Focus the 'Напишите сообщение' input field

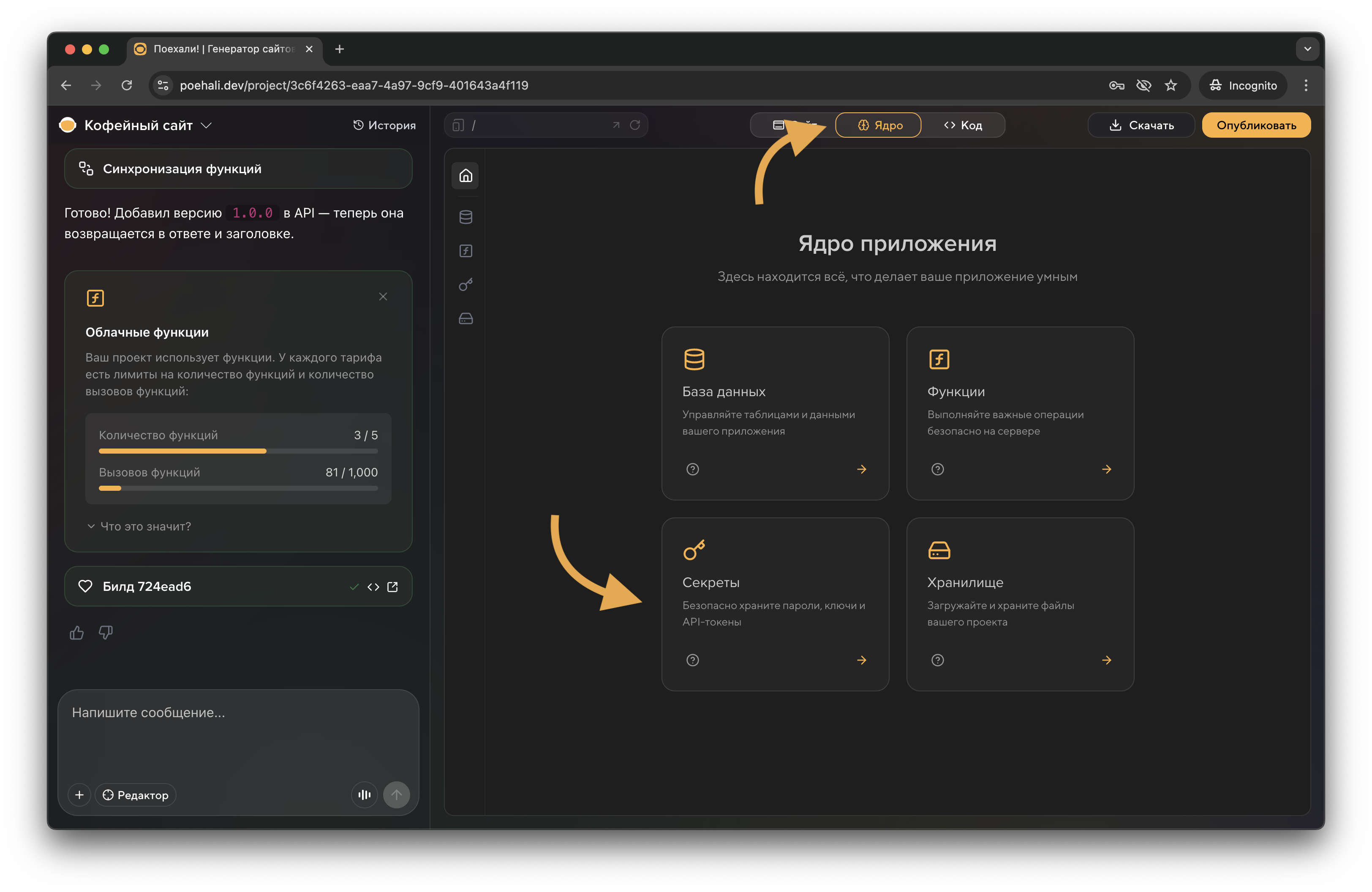237,732
